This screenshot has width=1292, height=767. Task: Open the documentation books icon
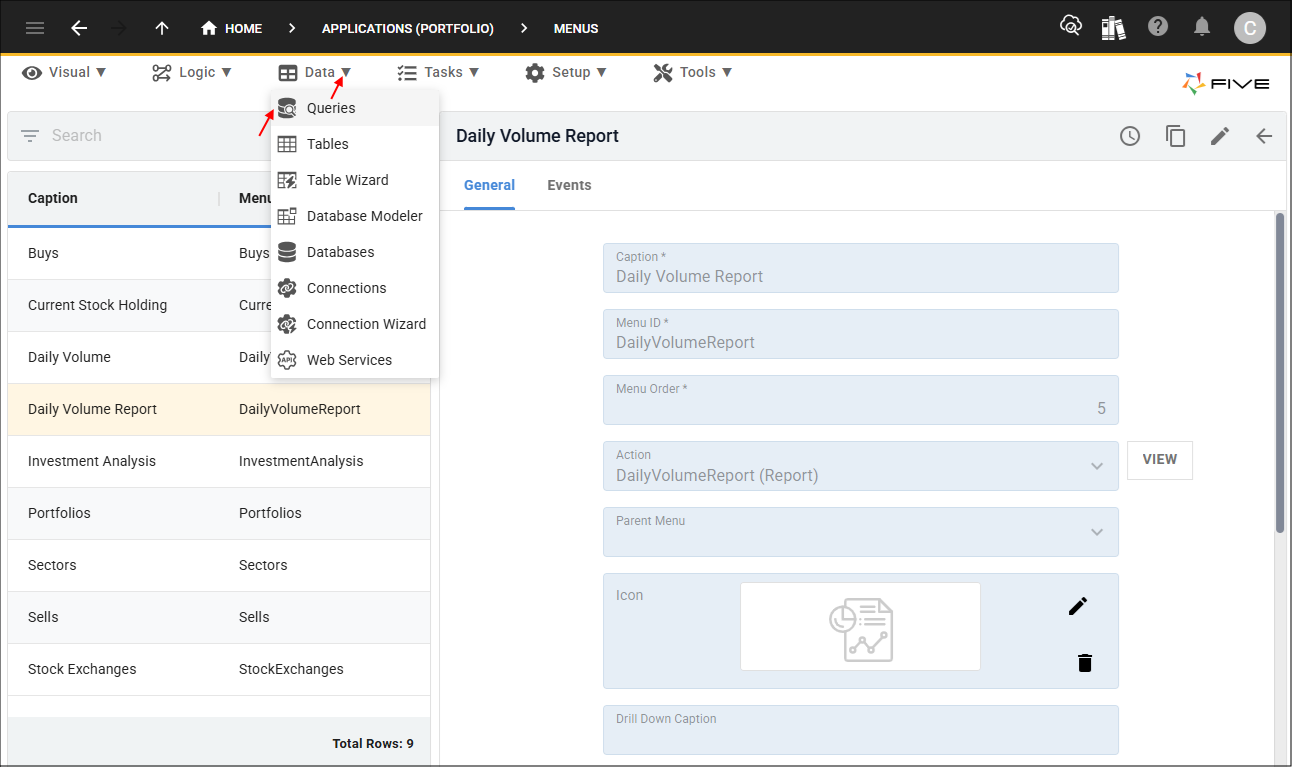coord(1113,27)
